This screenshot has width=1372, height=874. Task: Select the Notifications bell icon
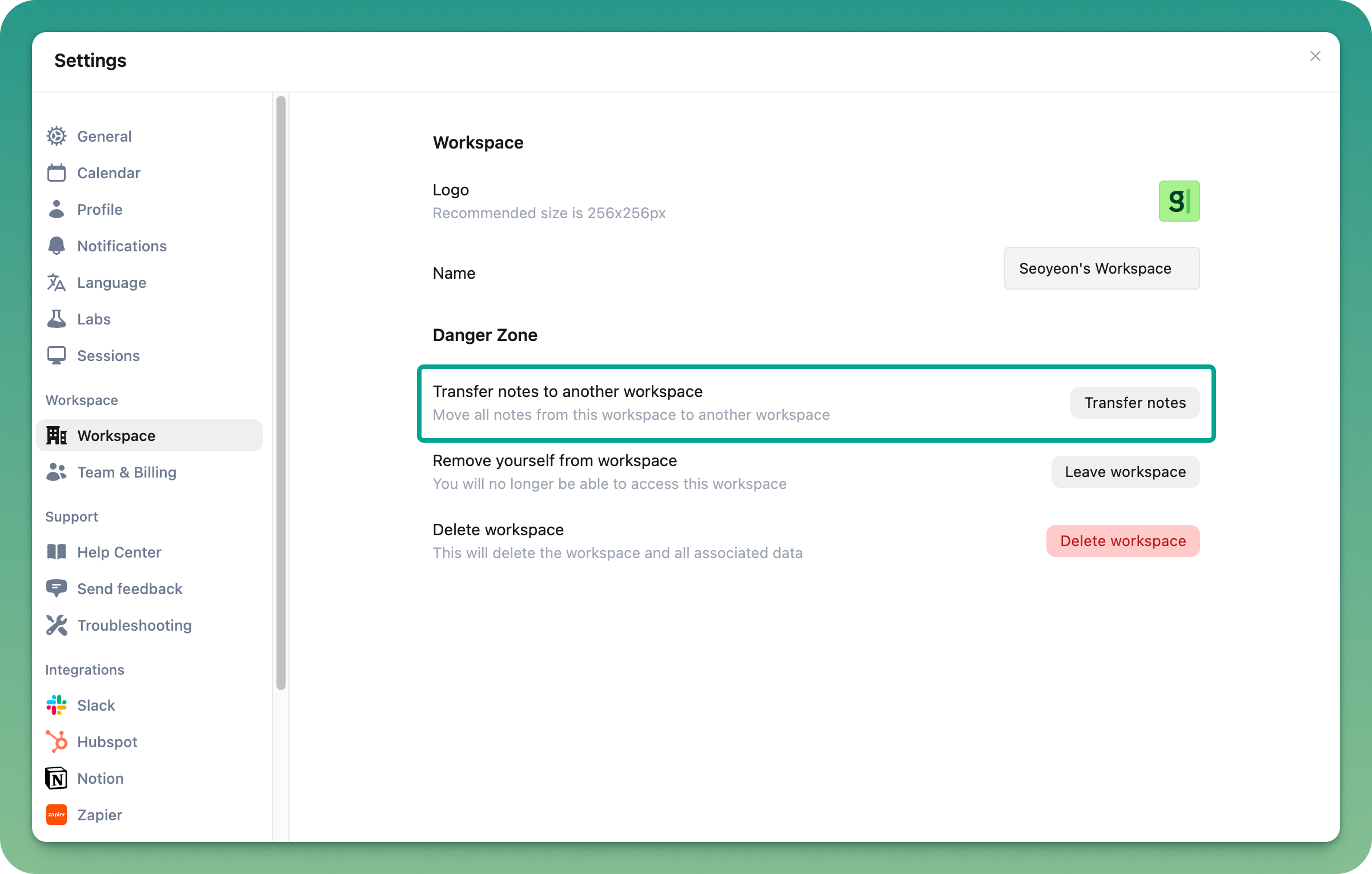pos(57,246)
